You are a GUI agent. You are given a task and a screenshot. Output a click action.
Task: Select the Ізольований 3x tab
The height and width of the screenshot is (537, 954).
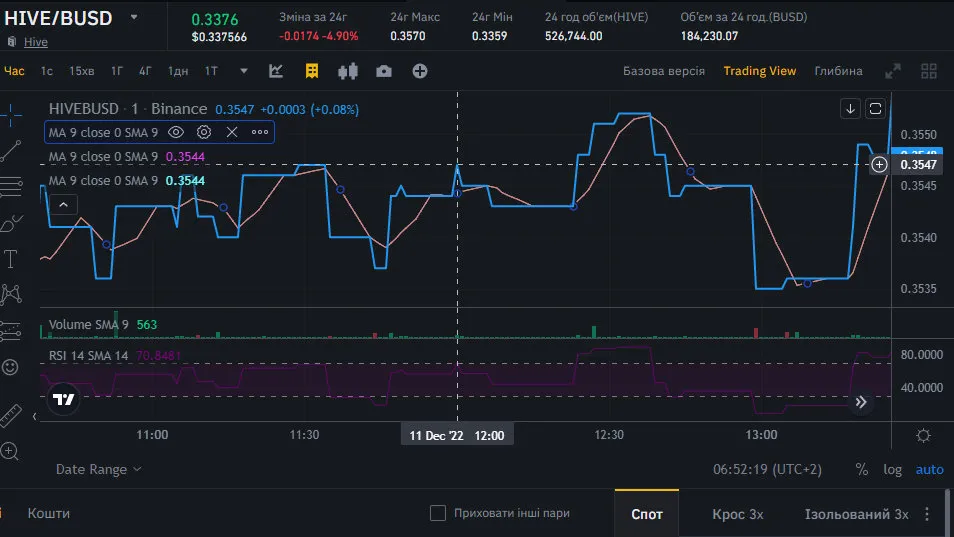856,514
